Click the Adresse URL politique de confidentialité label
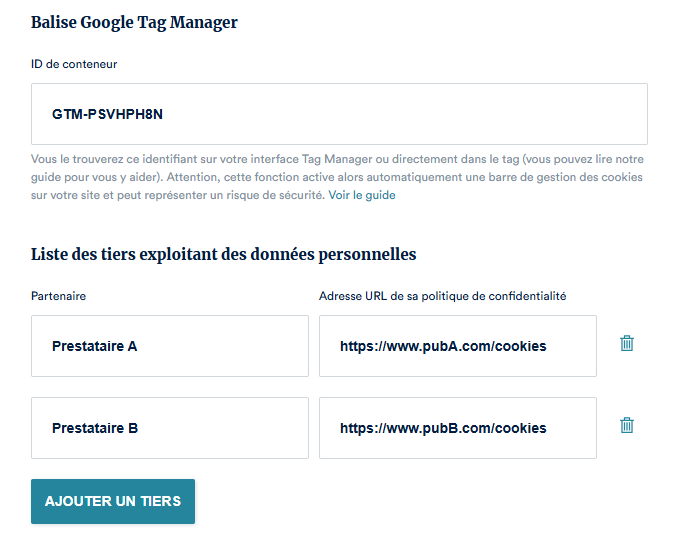This screenshot has width=681, height=546. (x=442, y=296)
